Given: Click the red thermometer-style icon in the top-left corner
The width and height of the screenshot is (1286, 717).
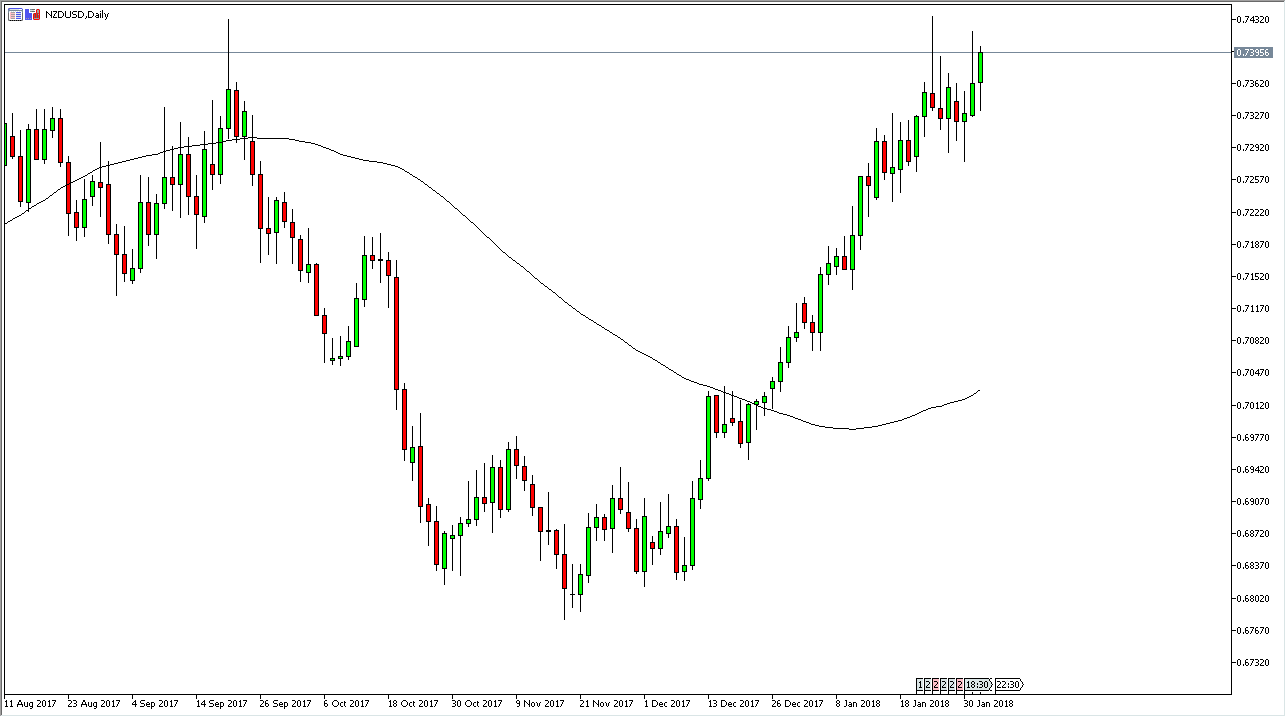Looking at the screenshot, I should pos(35,14).
